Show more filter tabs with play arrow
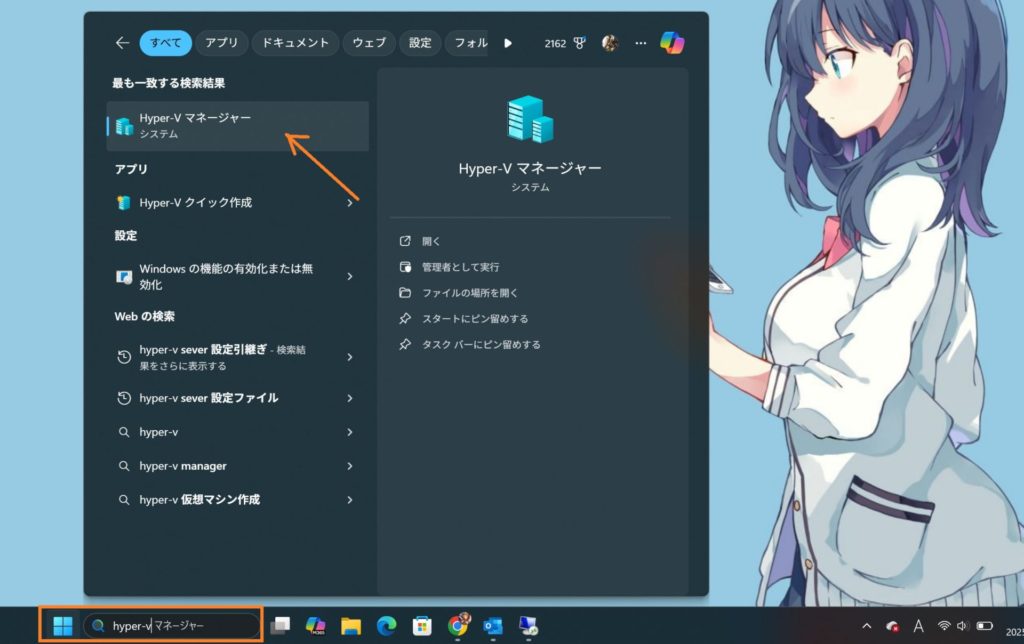 pos(508,43)
